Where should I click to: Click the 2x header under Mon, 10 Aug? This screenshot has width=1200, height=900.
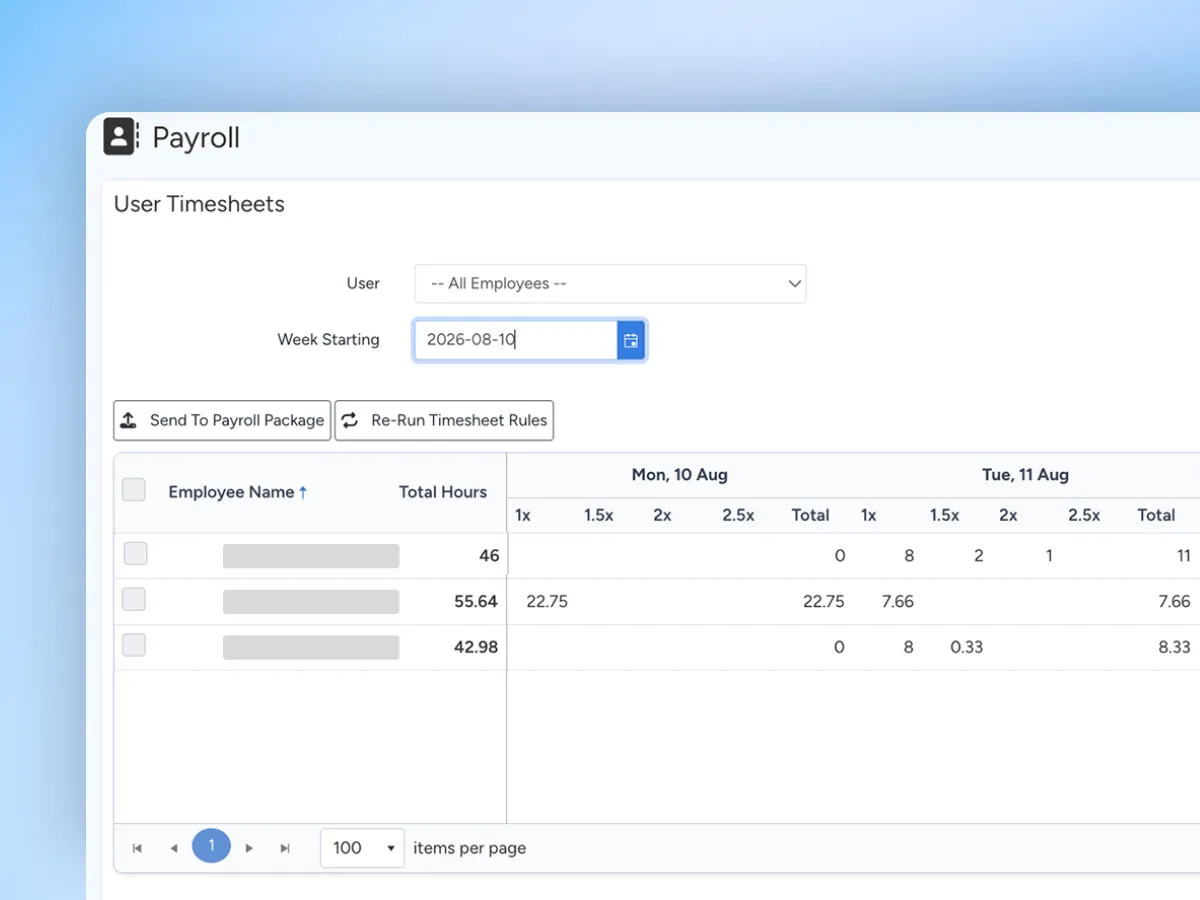[x=662, y=516]
